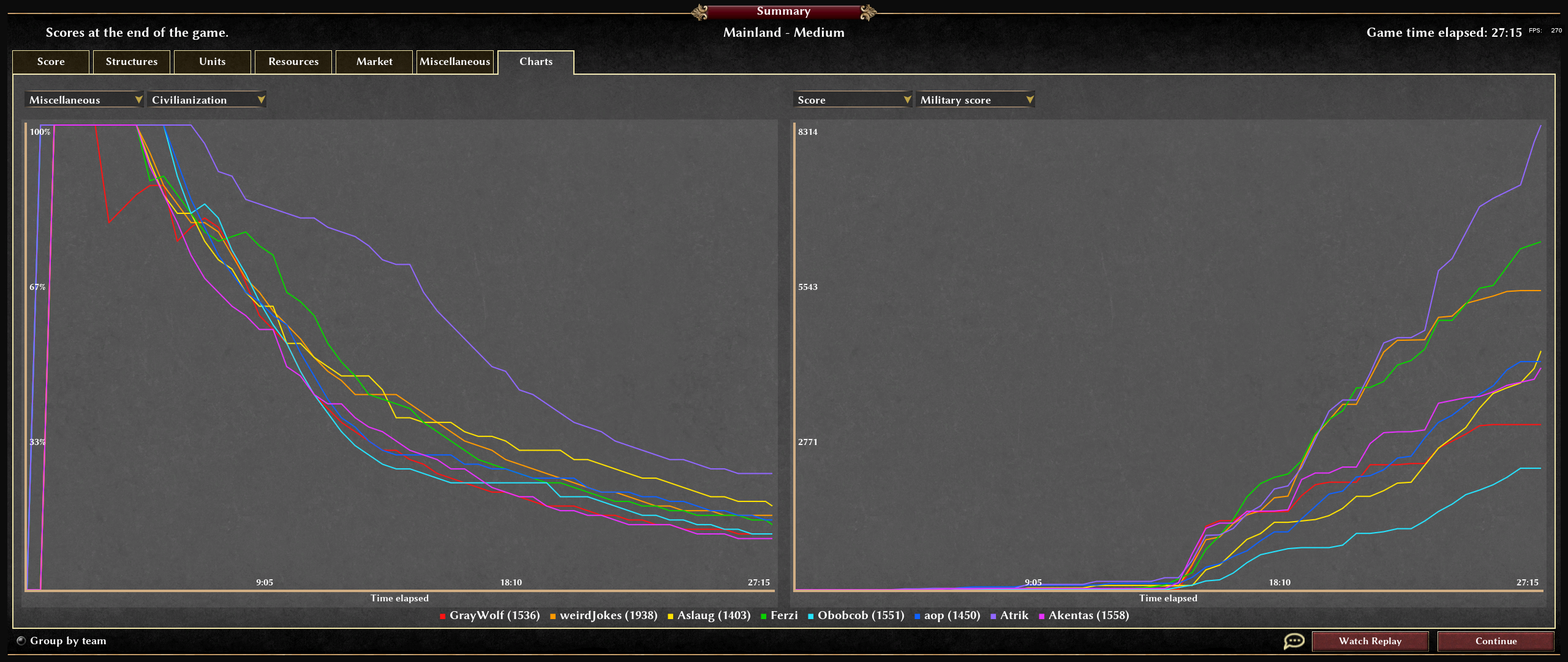1568x662 pixels.
Task: Click Atrik purple legend square
Action: click(993, 616)
